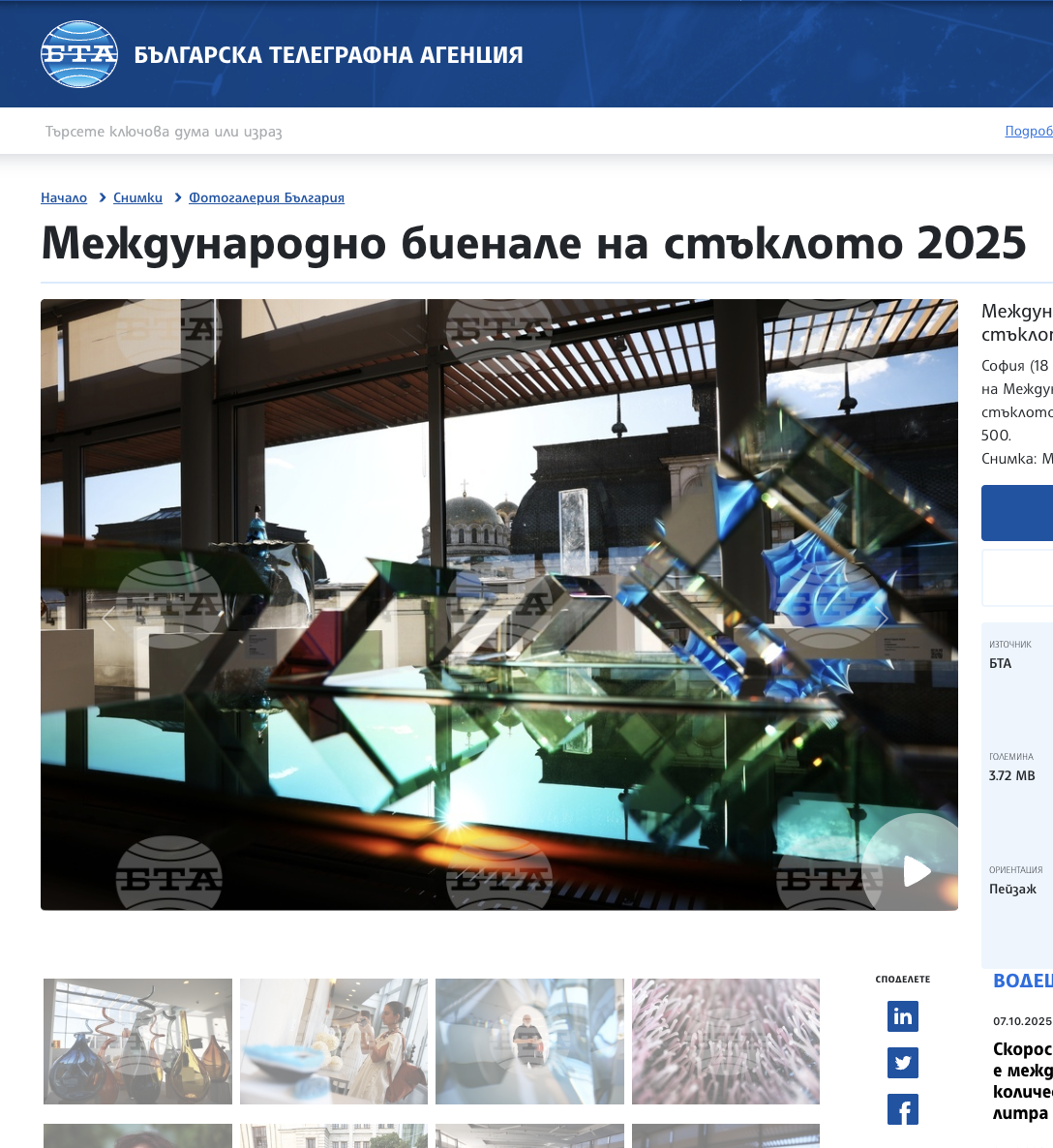Go to the previous photo using the left arrow

(x=108, y=619)
